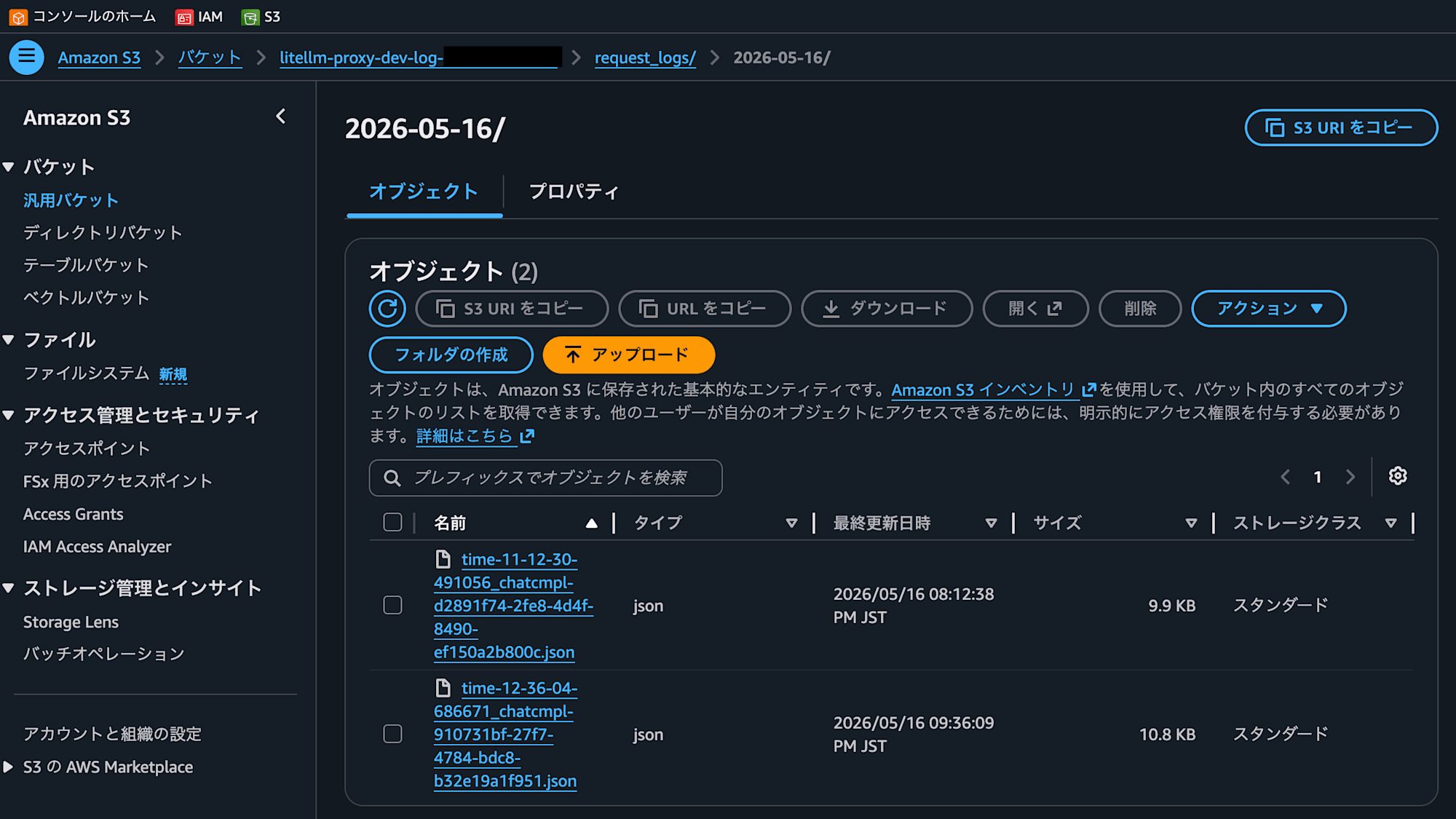Select all objects checkbox in header
Screen dimensions: 1456x819
point(392,522)
